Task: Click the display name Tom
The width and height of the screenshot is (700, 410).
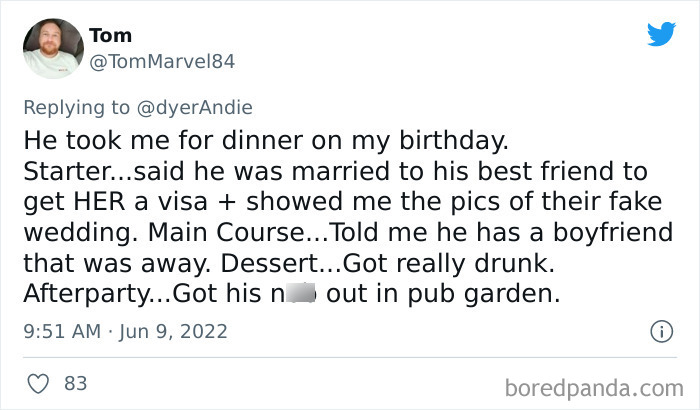Action: [x=110, y=36]
